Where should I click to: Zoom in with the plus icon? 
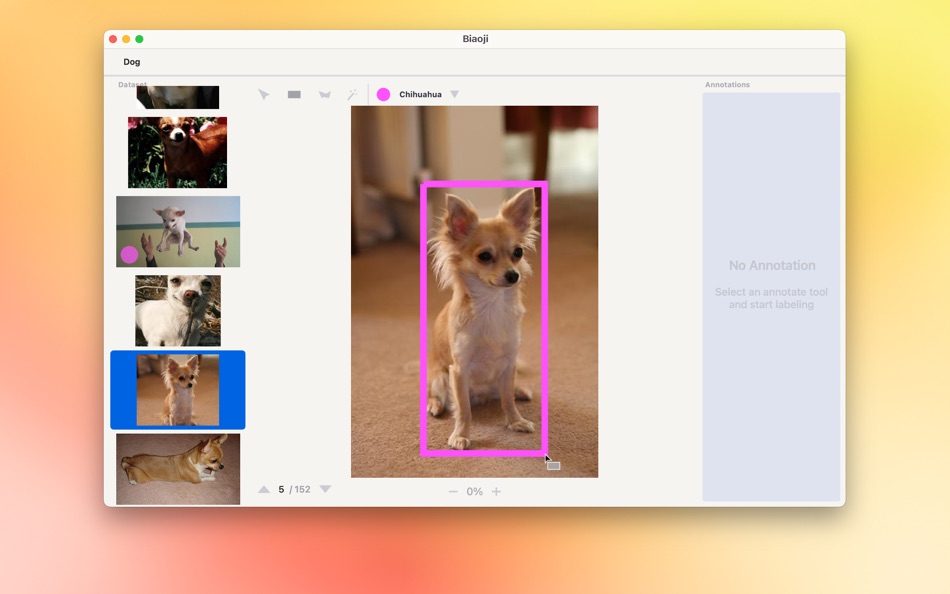(494, 491)
